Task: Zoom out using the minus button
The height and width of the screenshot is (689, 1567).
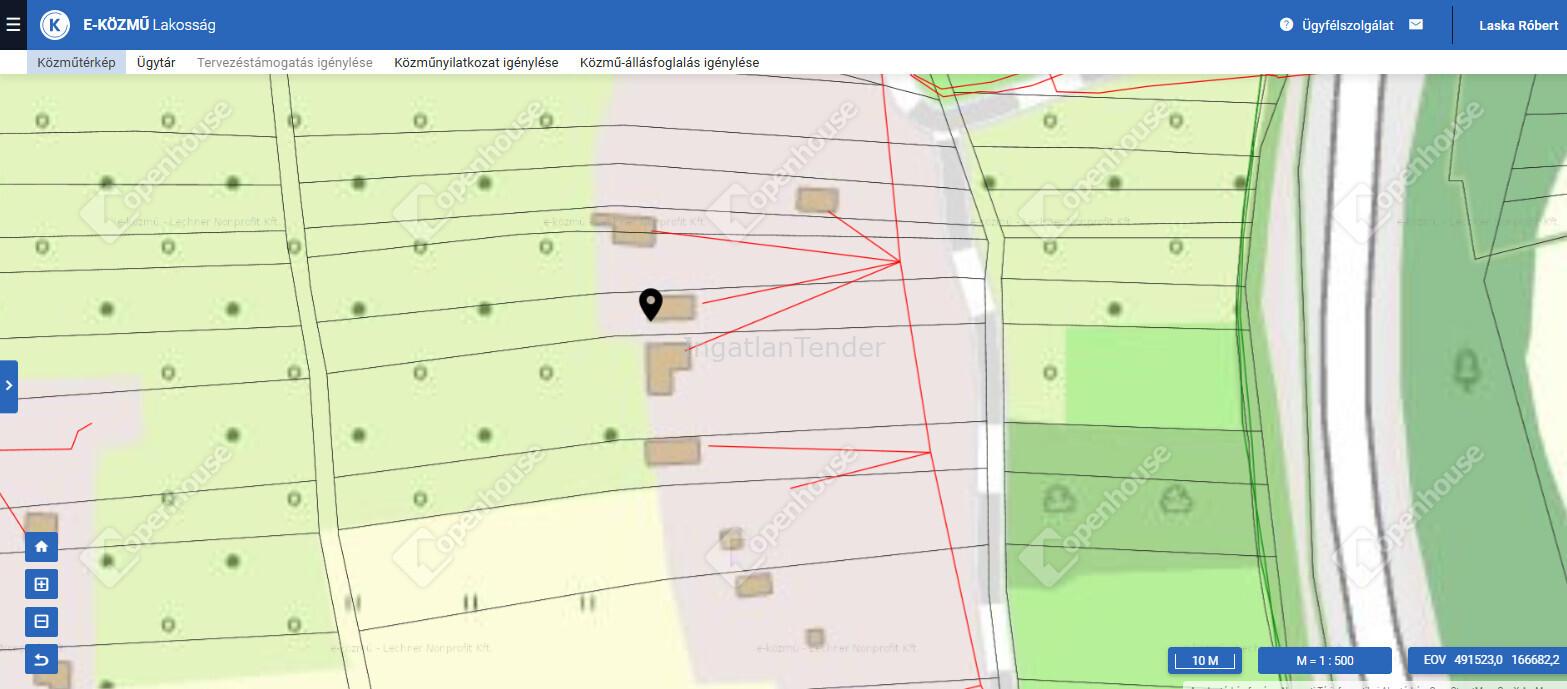Action: point(41,622)
